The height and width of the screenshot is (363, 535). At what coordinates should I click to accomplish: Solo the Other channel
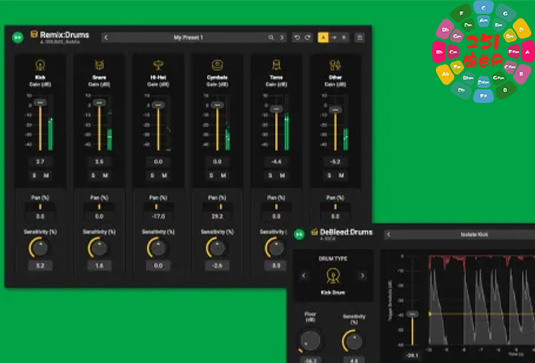[x=329, y=175]
